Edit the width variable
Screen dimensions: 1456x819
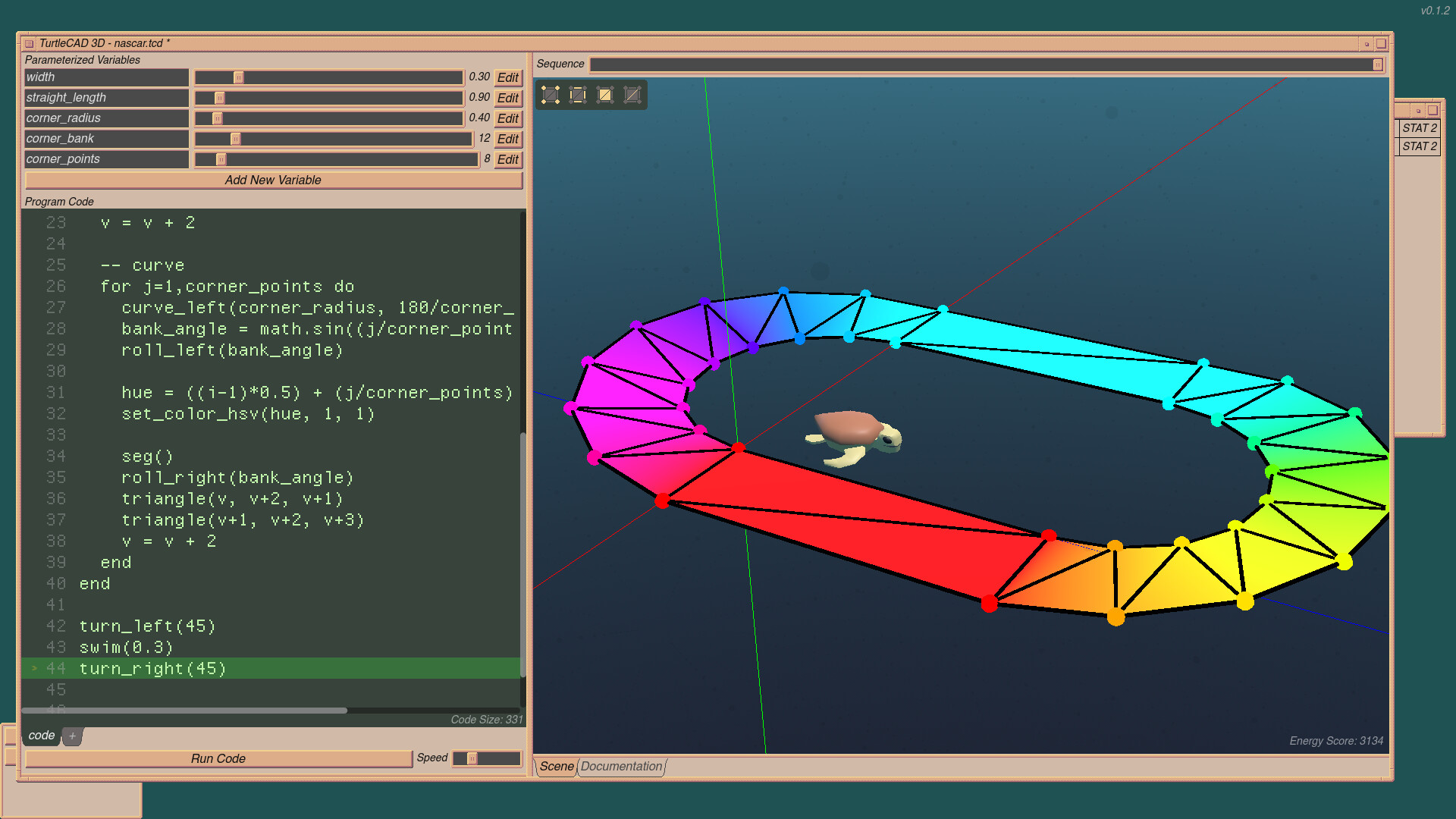click(507, 77)
